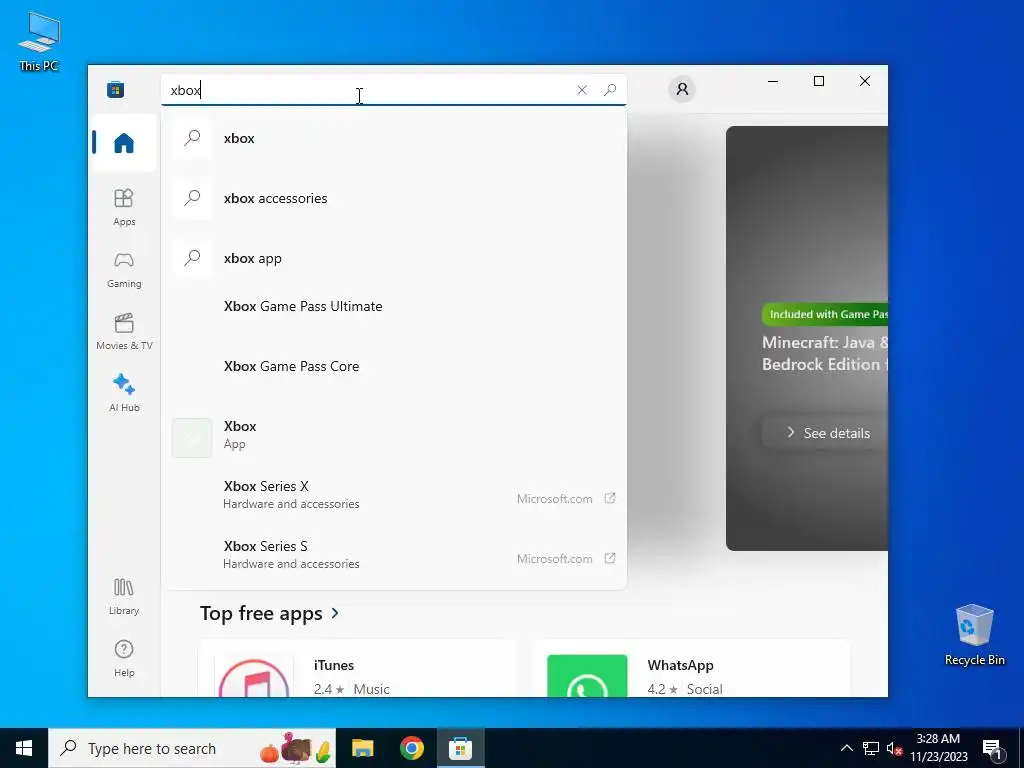Open the iTunes app card
This screenshot has height=768, width=1024.
click(x=357, y=669)
